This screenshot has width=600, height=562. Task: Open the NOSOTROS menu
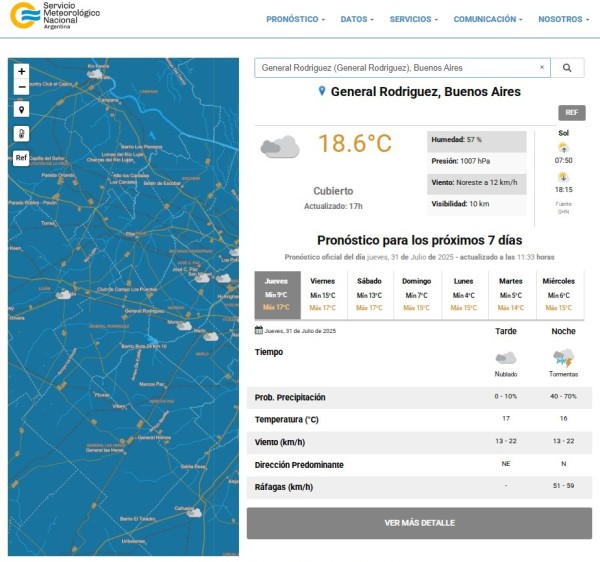[x=564, y=19]
